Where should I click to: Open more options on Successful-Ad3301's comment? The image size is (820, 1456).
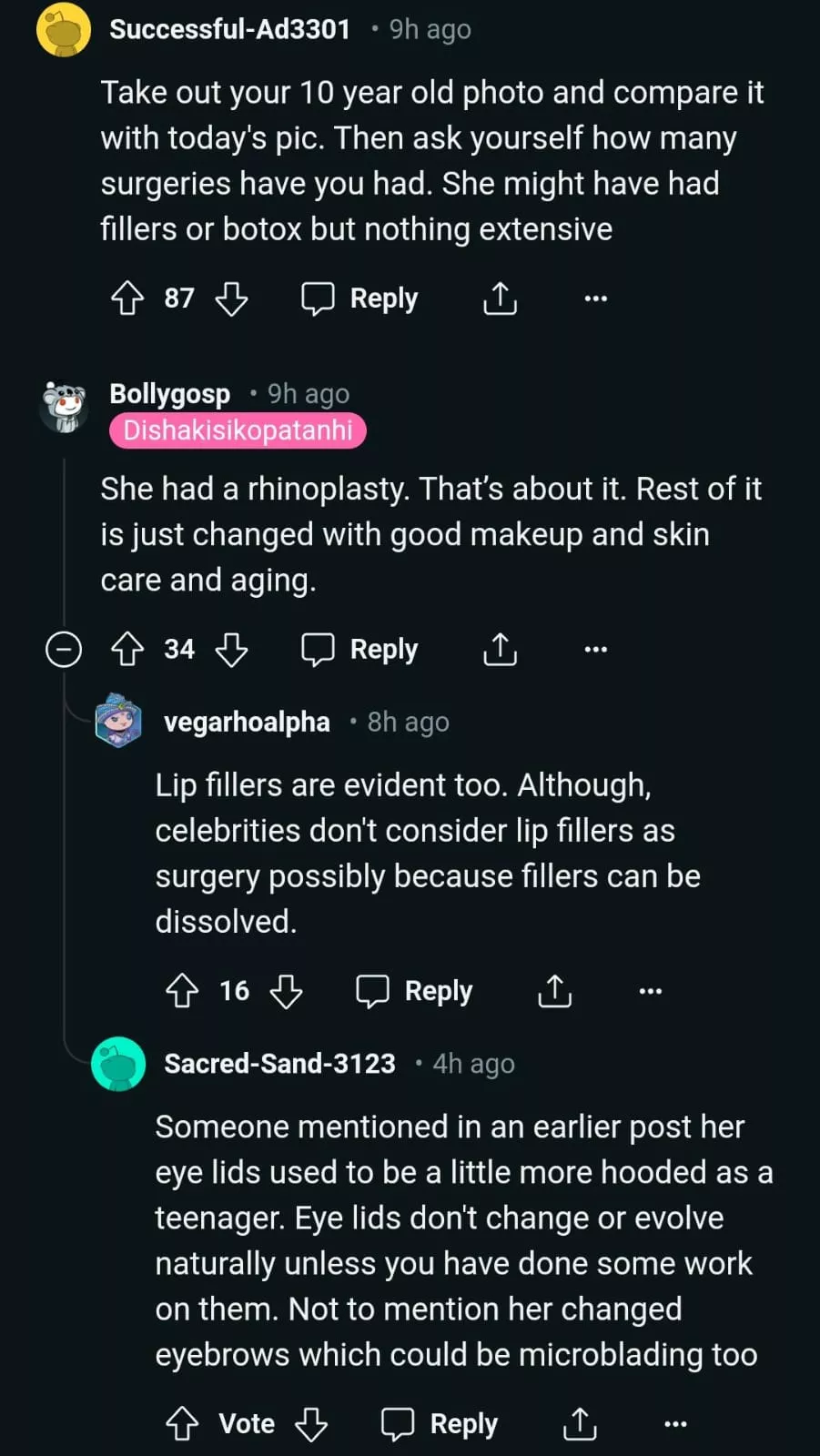595,298
